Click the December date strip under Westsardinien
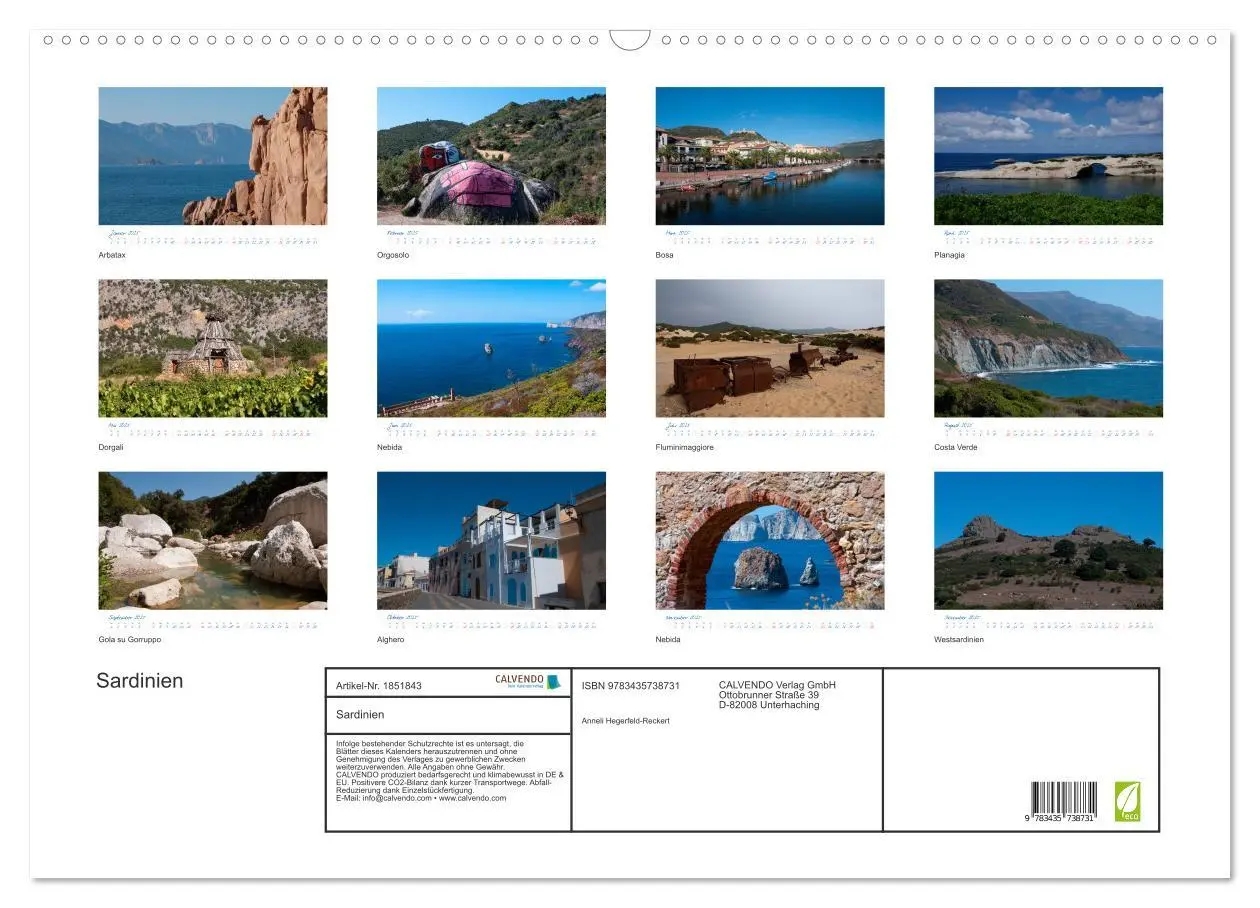This screenshot has height=908, width=1260. coord(1048,623)
